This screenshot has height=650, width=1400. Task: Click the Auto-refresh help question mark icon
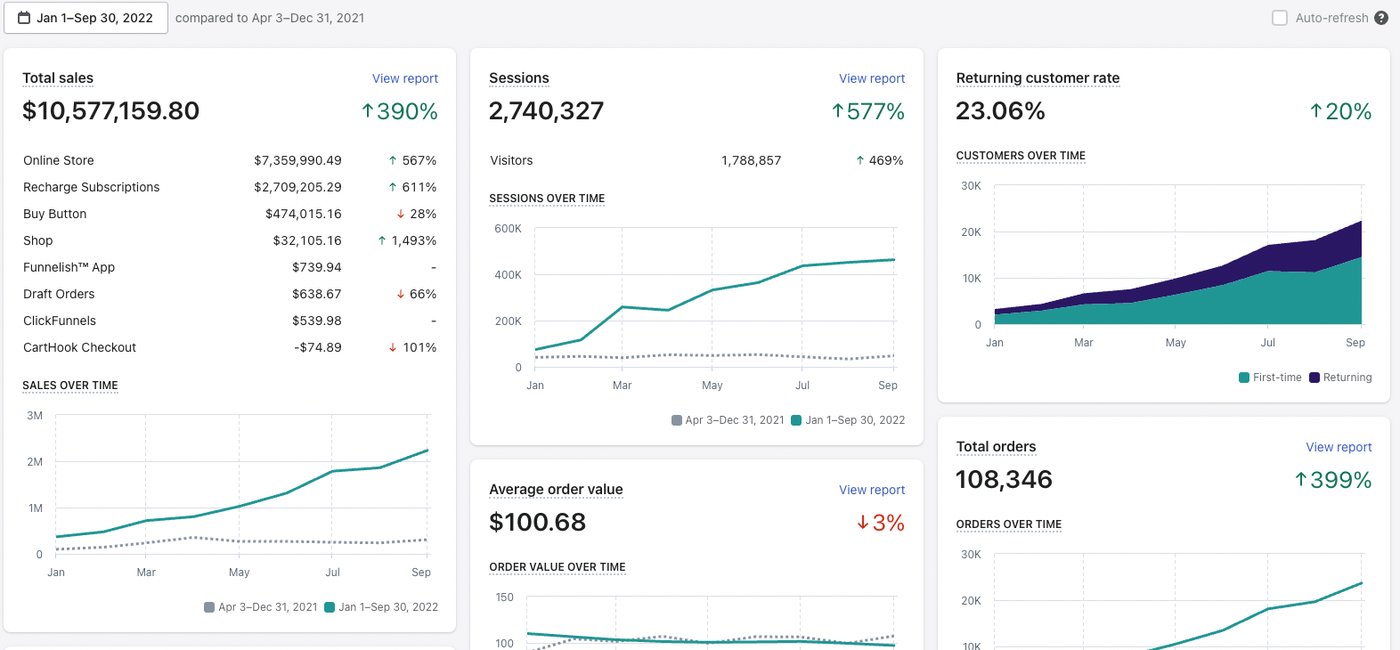pos(1381,18)
